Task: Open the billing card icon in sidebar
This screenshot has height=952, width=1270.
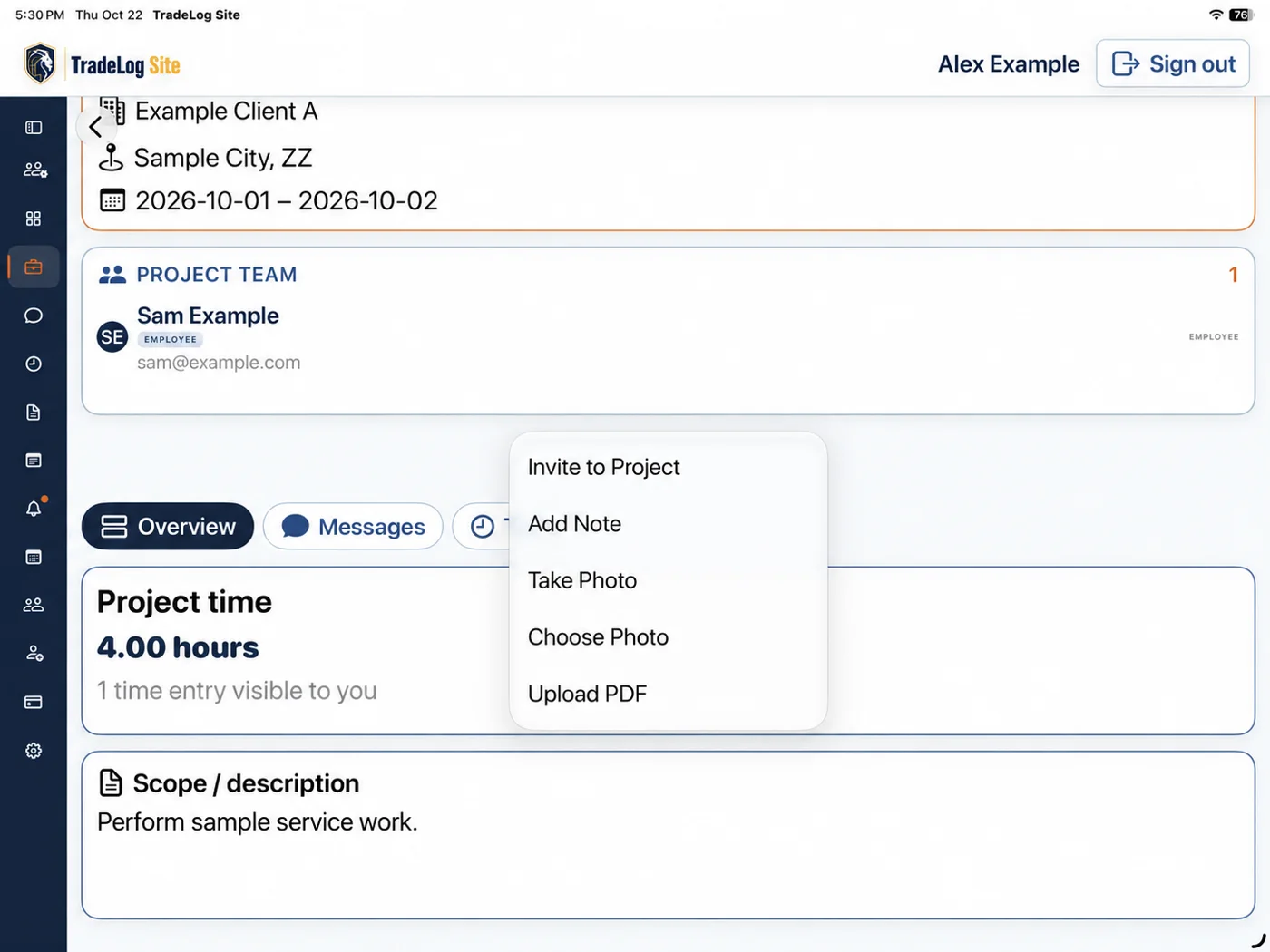Action: pyautogui.click(x=34, y=702)
